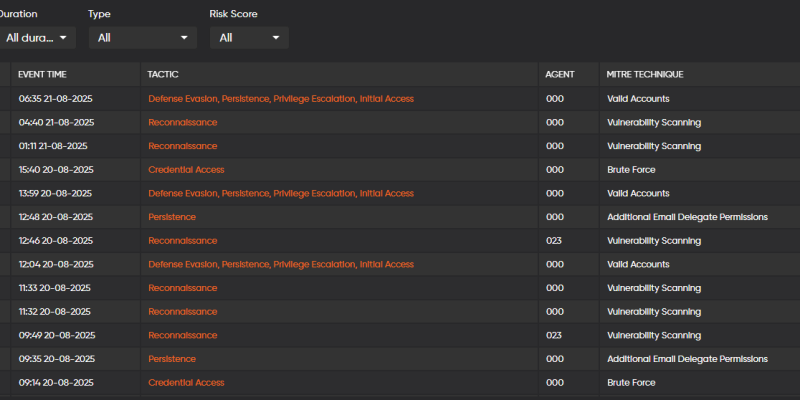This screenshot has height=400, width=800.
Task: Sort by the Event Time column header
Action: pyautogui.click(x=42, y=75)
